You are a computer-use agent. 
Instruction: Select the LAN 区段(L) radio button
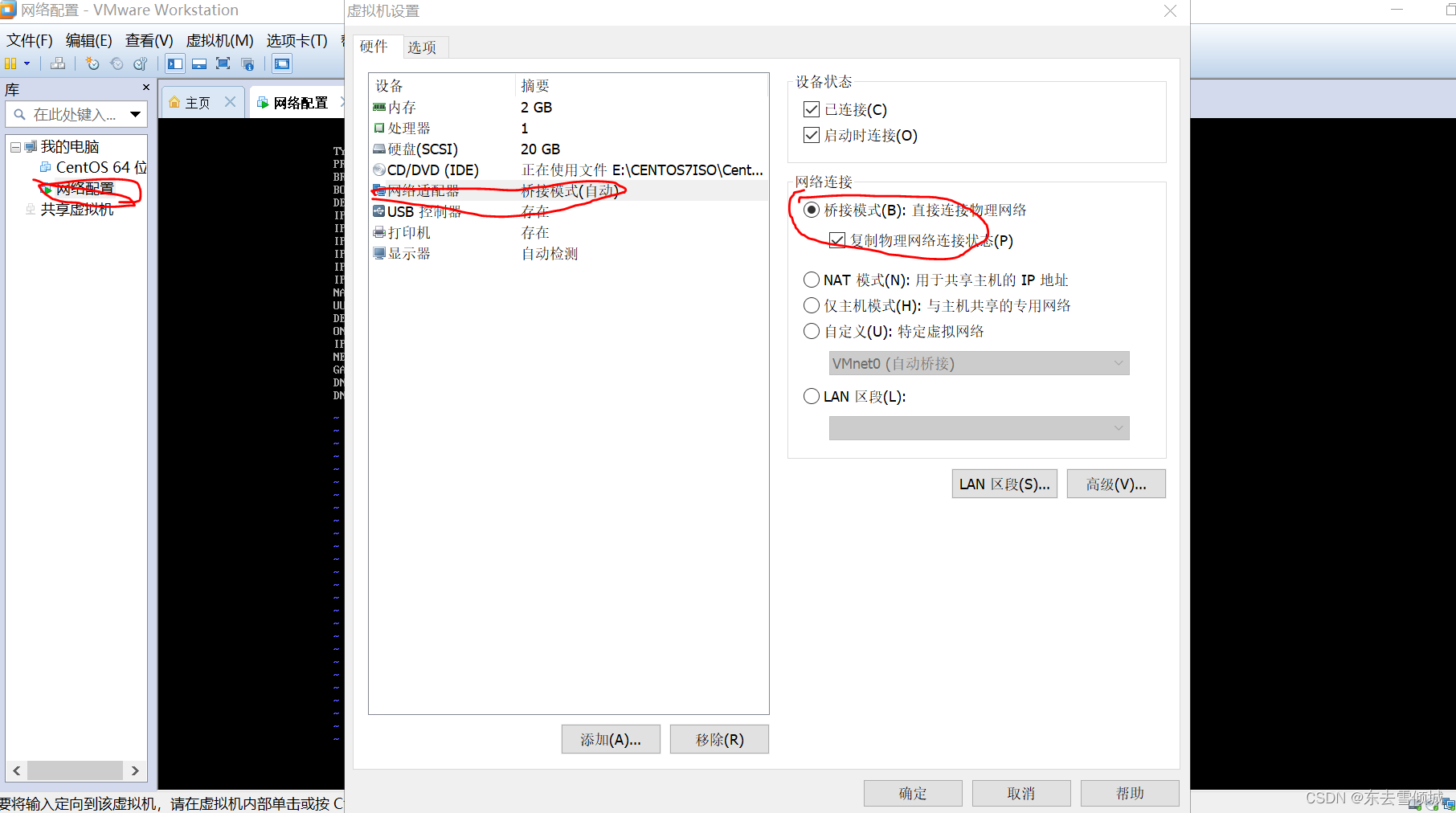812,396
